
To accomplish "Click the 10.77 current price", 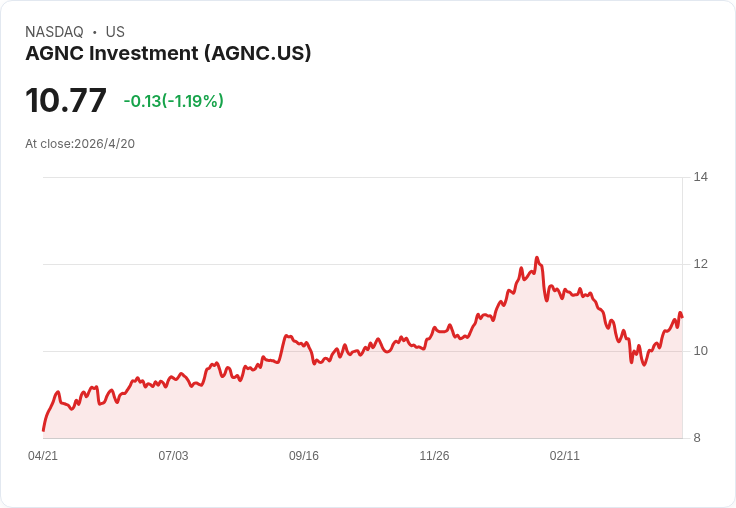I will [x=66, y=101].
